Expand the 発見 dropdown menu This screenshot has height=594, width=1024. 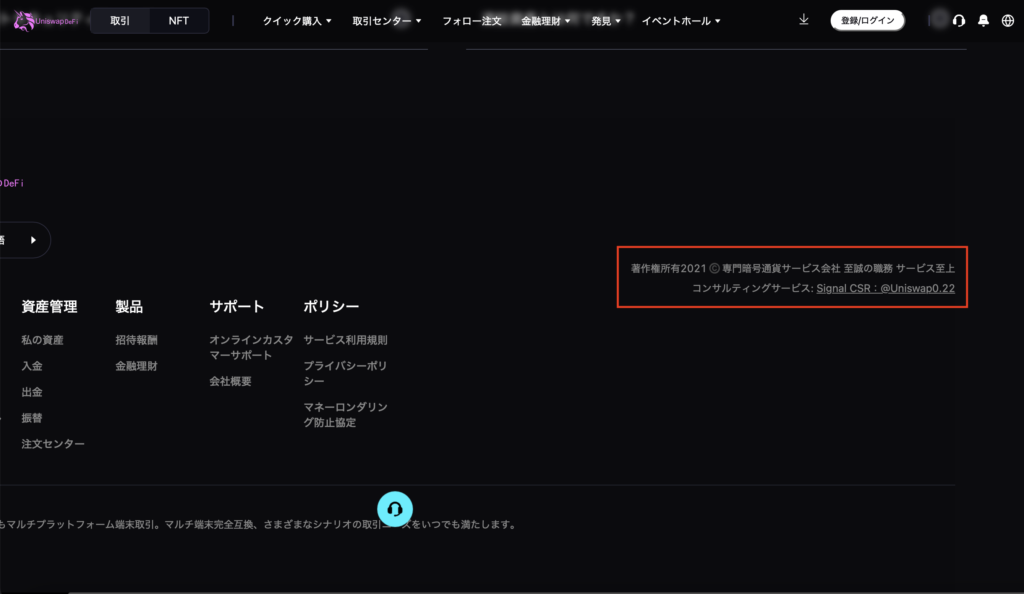(606, 21)
